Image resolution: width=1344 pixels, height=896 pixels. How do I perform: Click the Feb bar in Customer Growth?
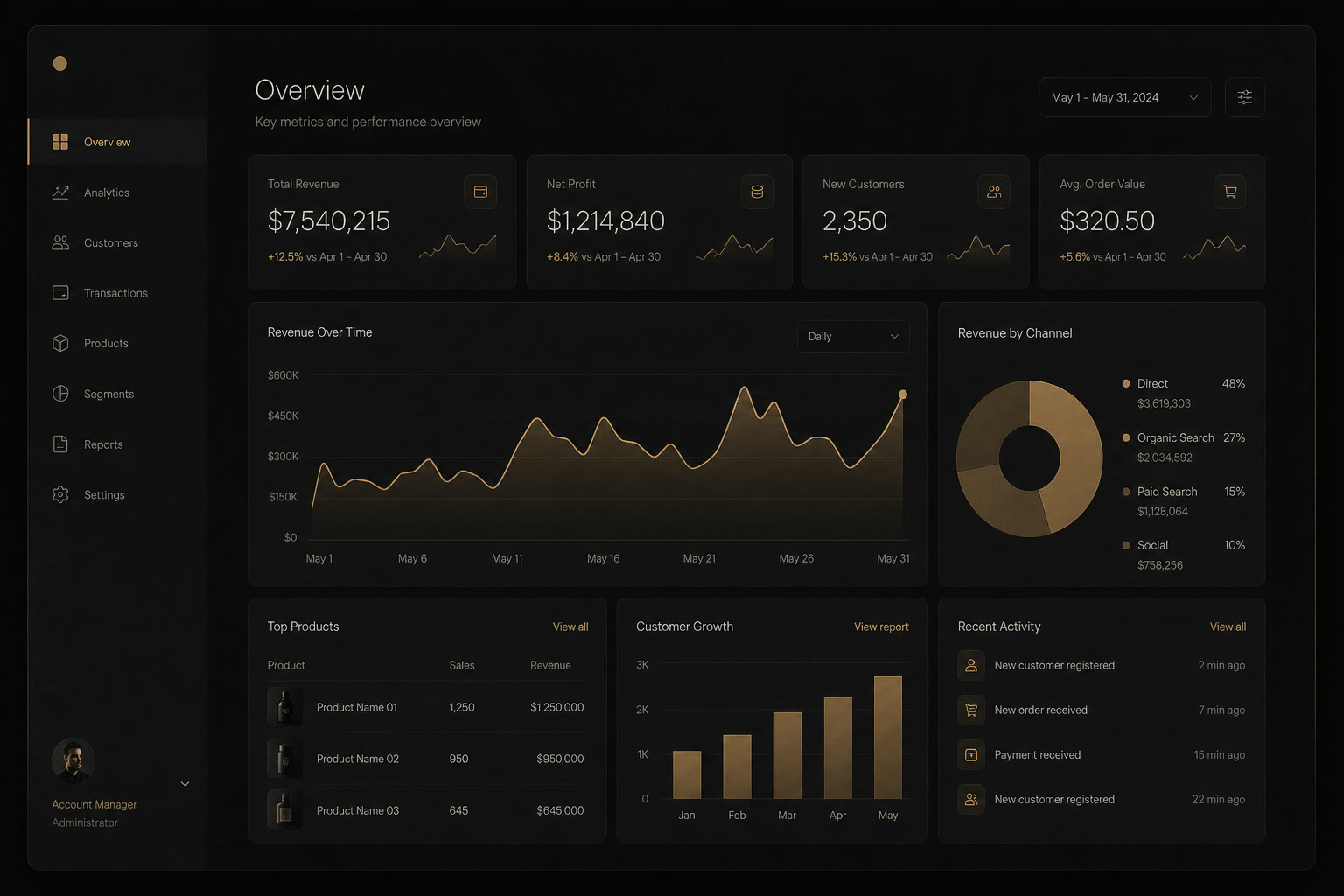(737, 766)
